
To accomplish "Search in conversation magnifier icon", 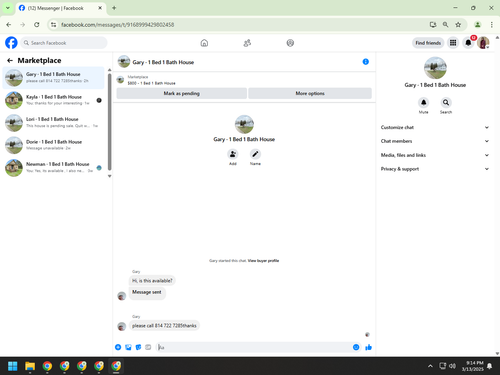I will pyautogui.click(x=446, y=102).
